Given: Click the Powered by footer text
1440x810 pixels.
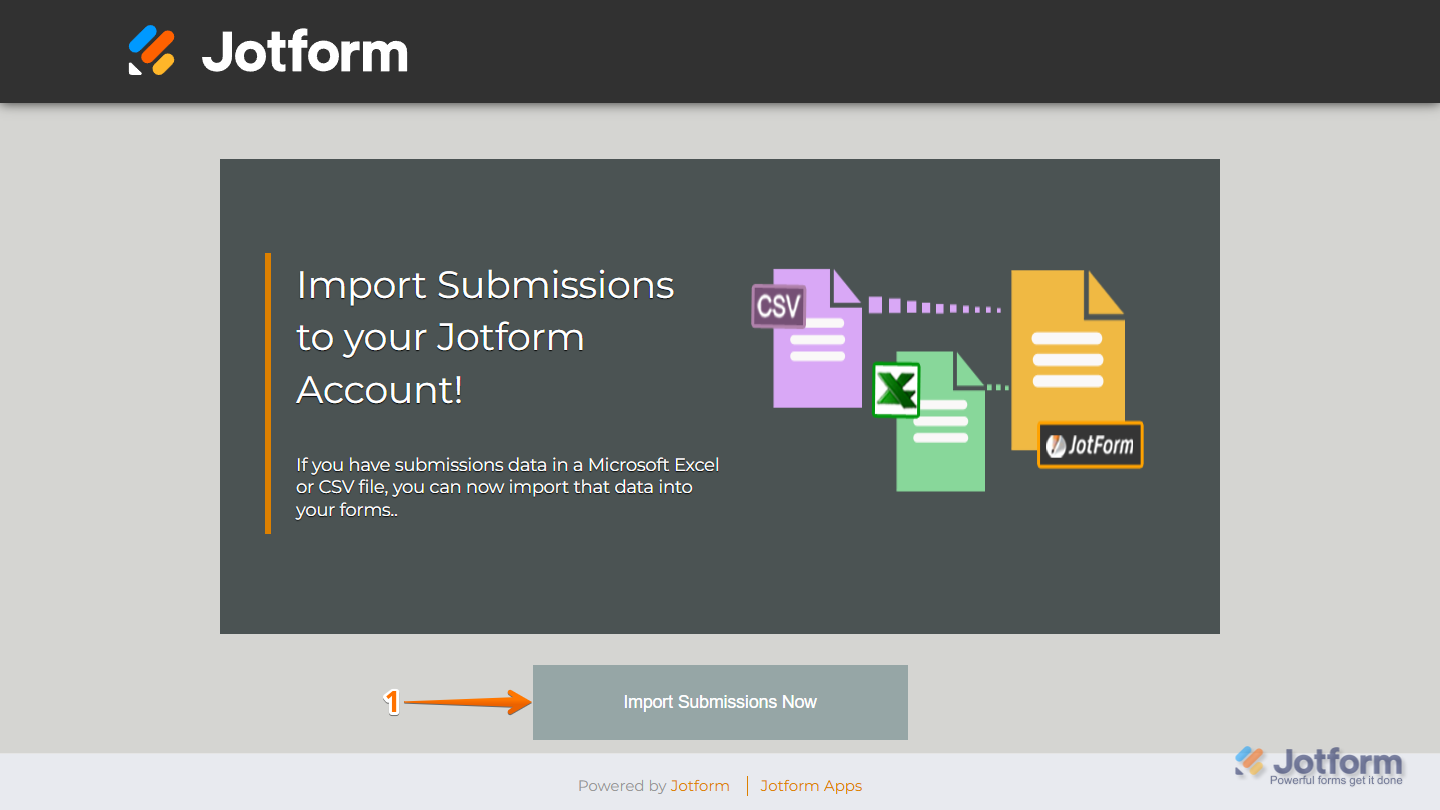Looking at the screenshot, I should (621, 786).
